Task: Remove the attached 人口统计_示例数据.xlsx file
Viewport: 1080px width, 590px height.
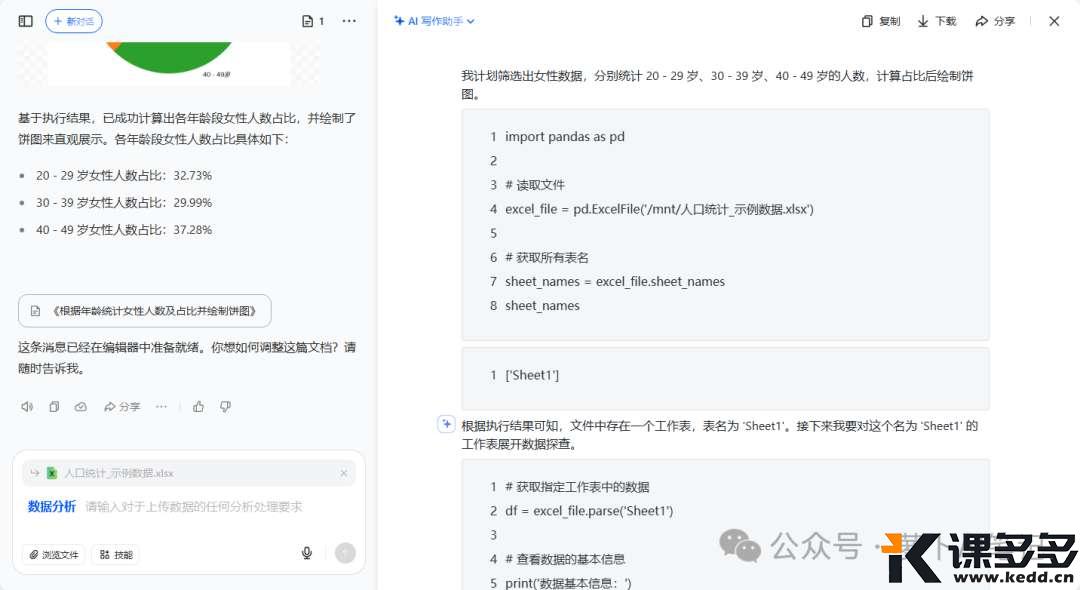Action: coord(344,473)
